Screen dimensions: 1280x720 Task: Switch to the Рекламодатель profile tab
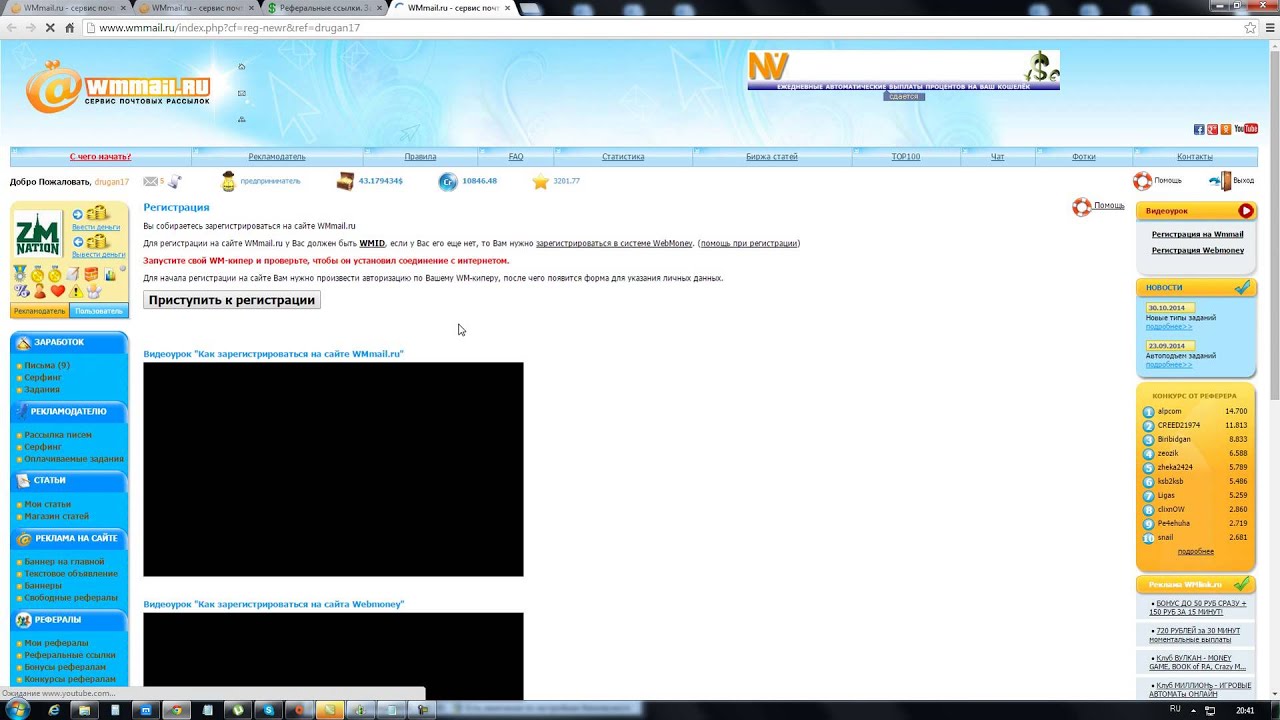click(x=39, y=311)
